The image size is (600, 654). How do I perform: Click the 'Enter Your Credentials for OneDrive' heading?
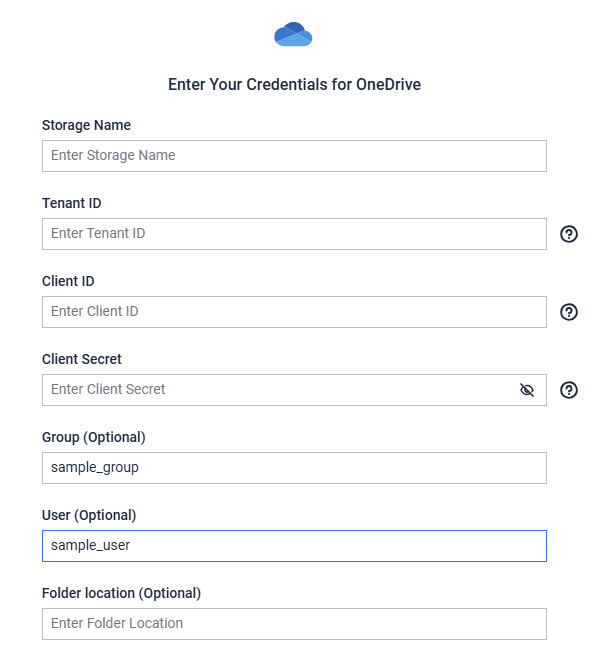point(294,84)
